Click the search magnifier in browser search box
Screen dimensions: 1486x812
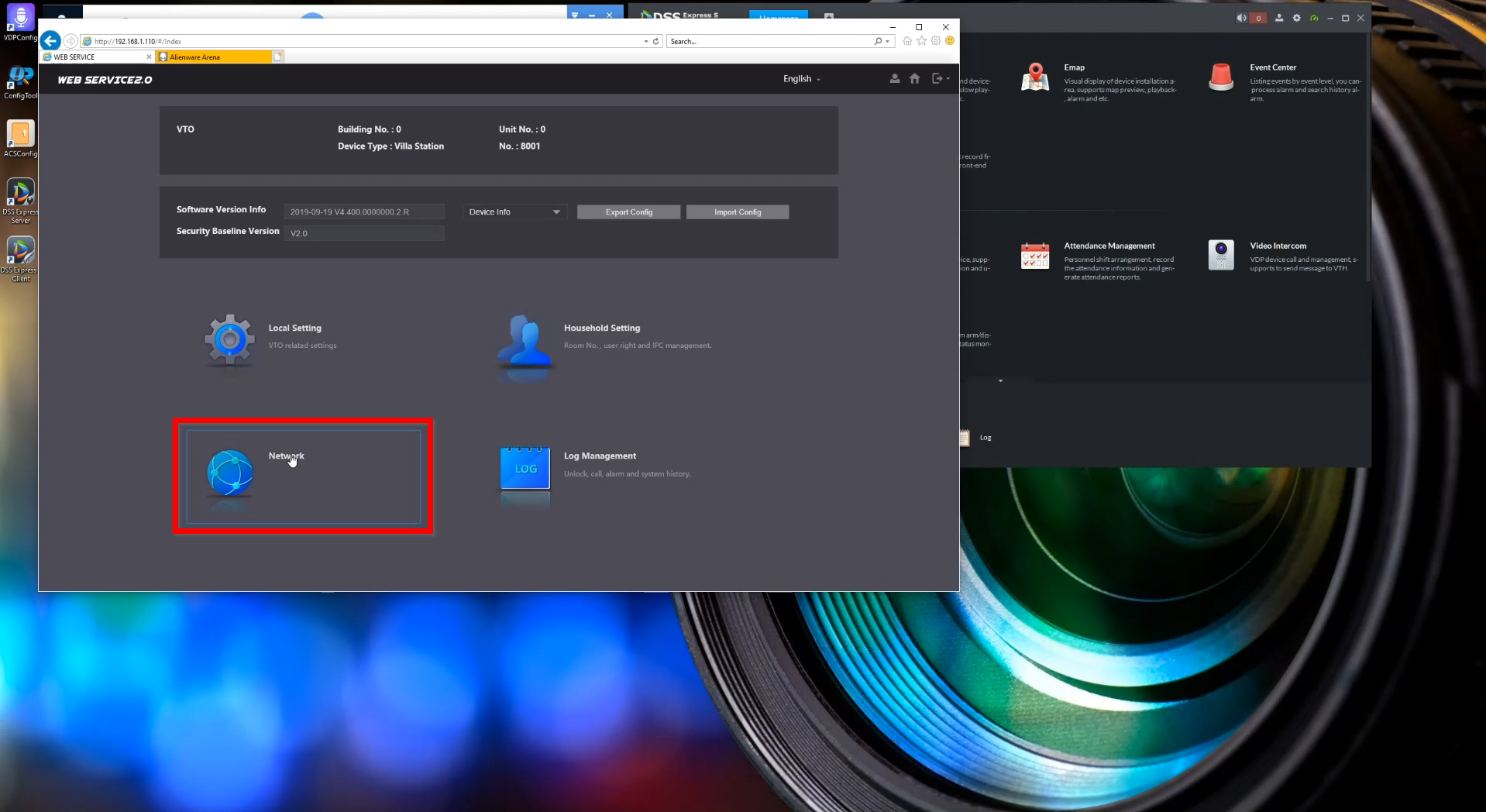point(878,41)
